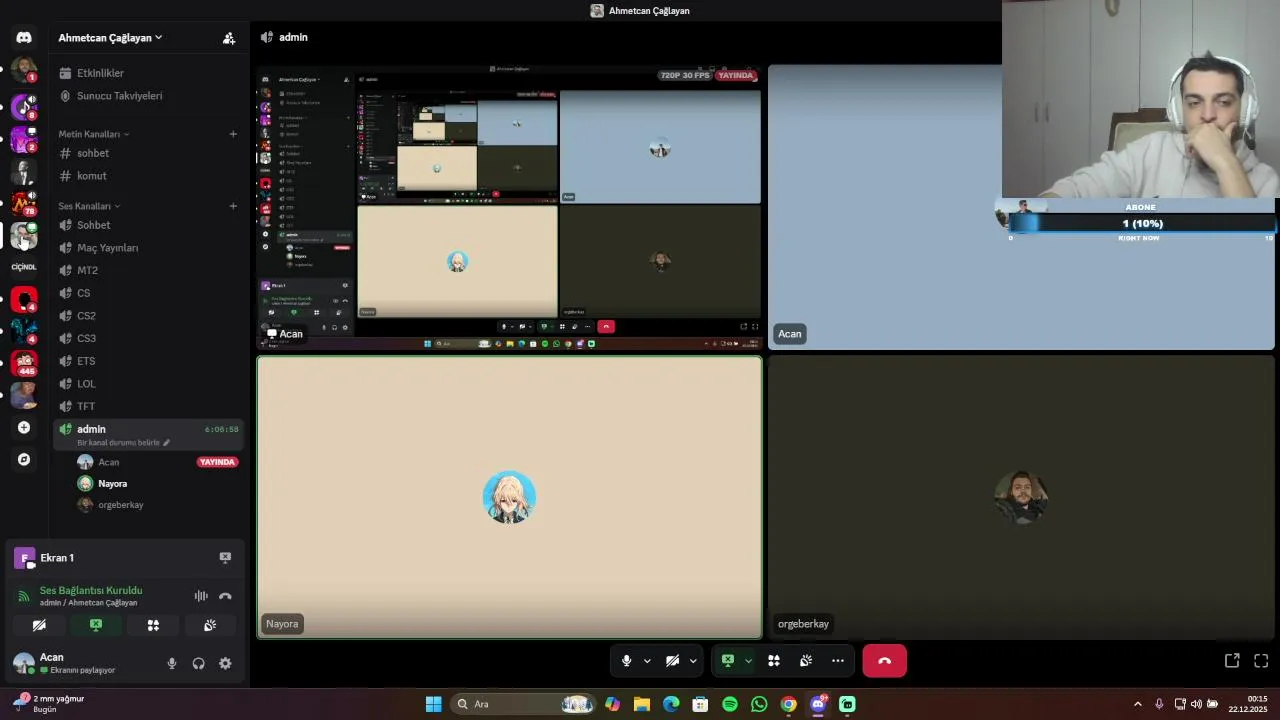Click the taskbar search box Ara

[x=524, y=704]
